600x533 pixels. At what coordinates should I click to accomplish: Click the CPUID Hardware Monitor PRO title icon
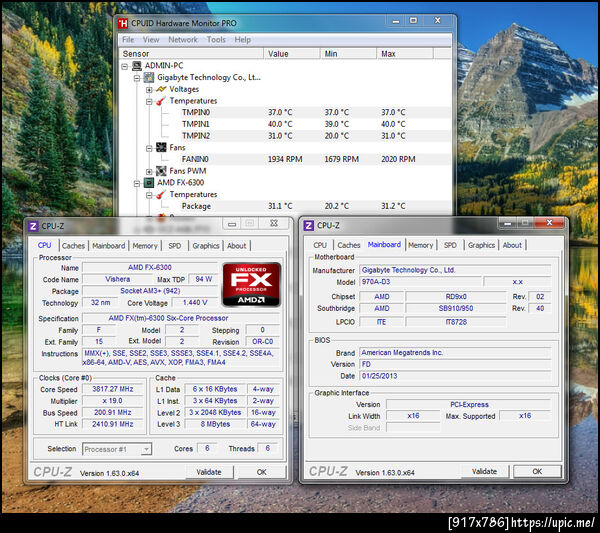[x=122, y=23]
